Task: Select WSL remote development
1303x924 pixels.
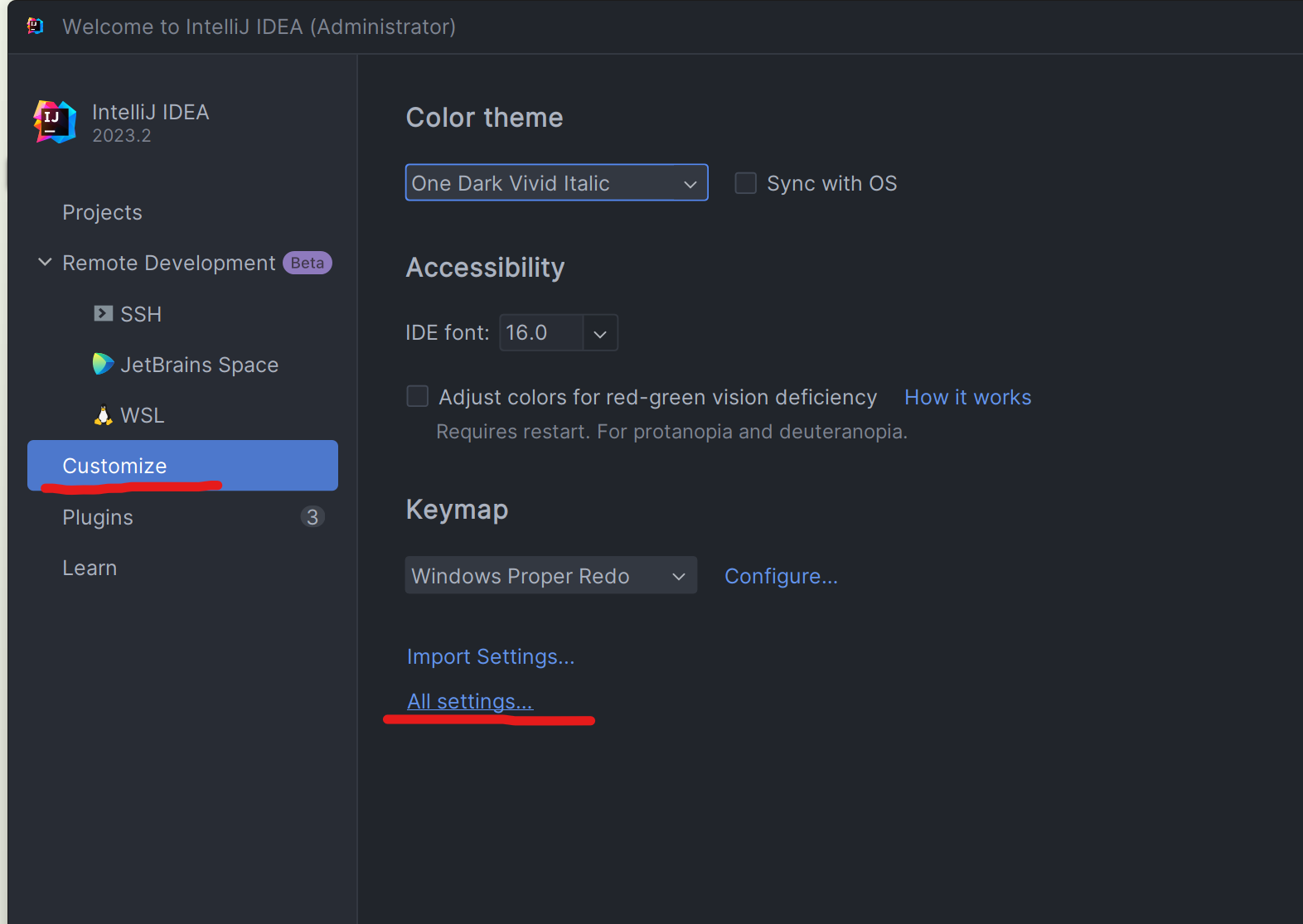Action: pyautogui.click(x=143, y=415)
